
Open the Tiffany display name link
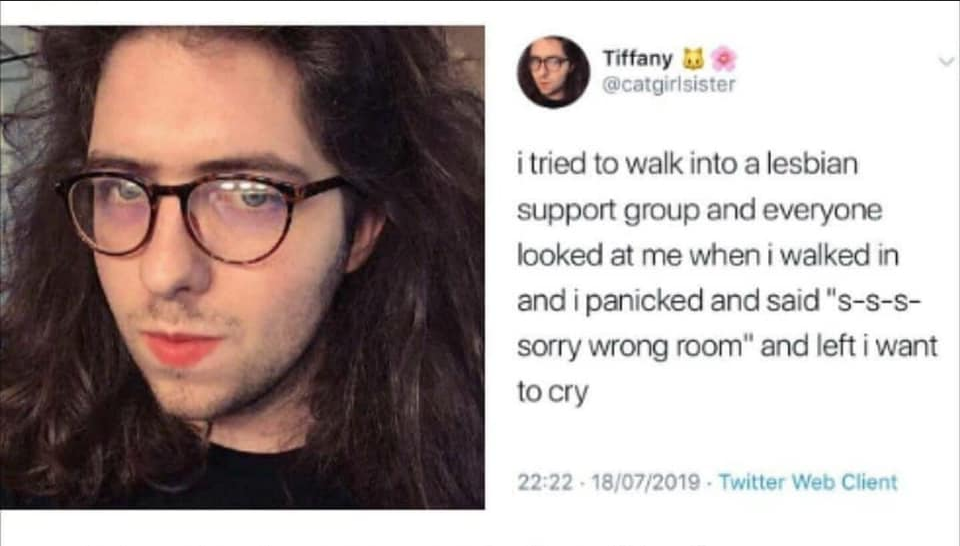pos(637,59)
